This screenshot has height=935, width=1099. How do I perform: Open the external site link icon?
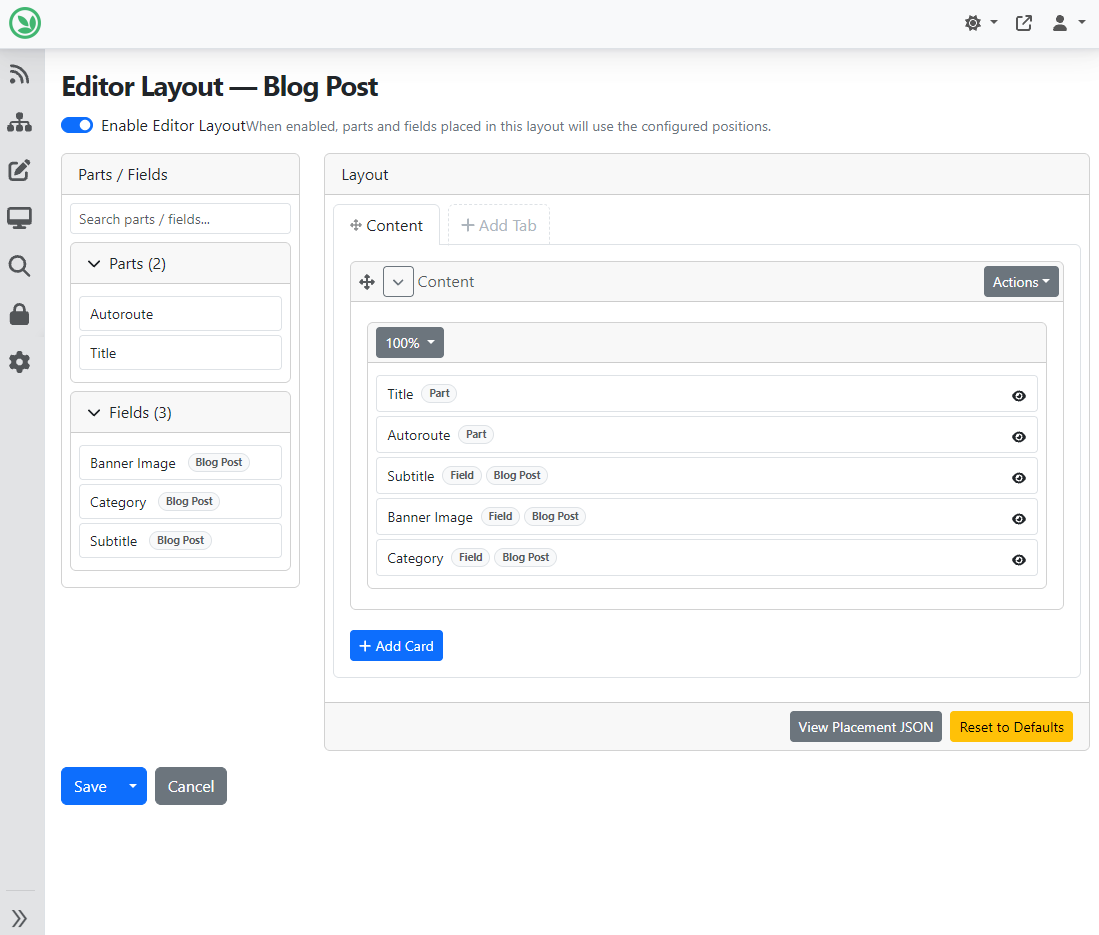click(x=1023, y=23)
